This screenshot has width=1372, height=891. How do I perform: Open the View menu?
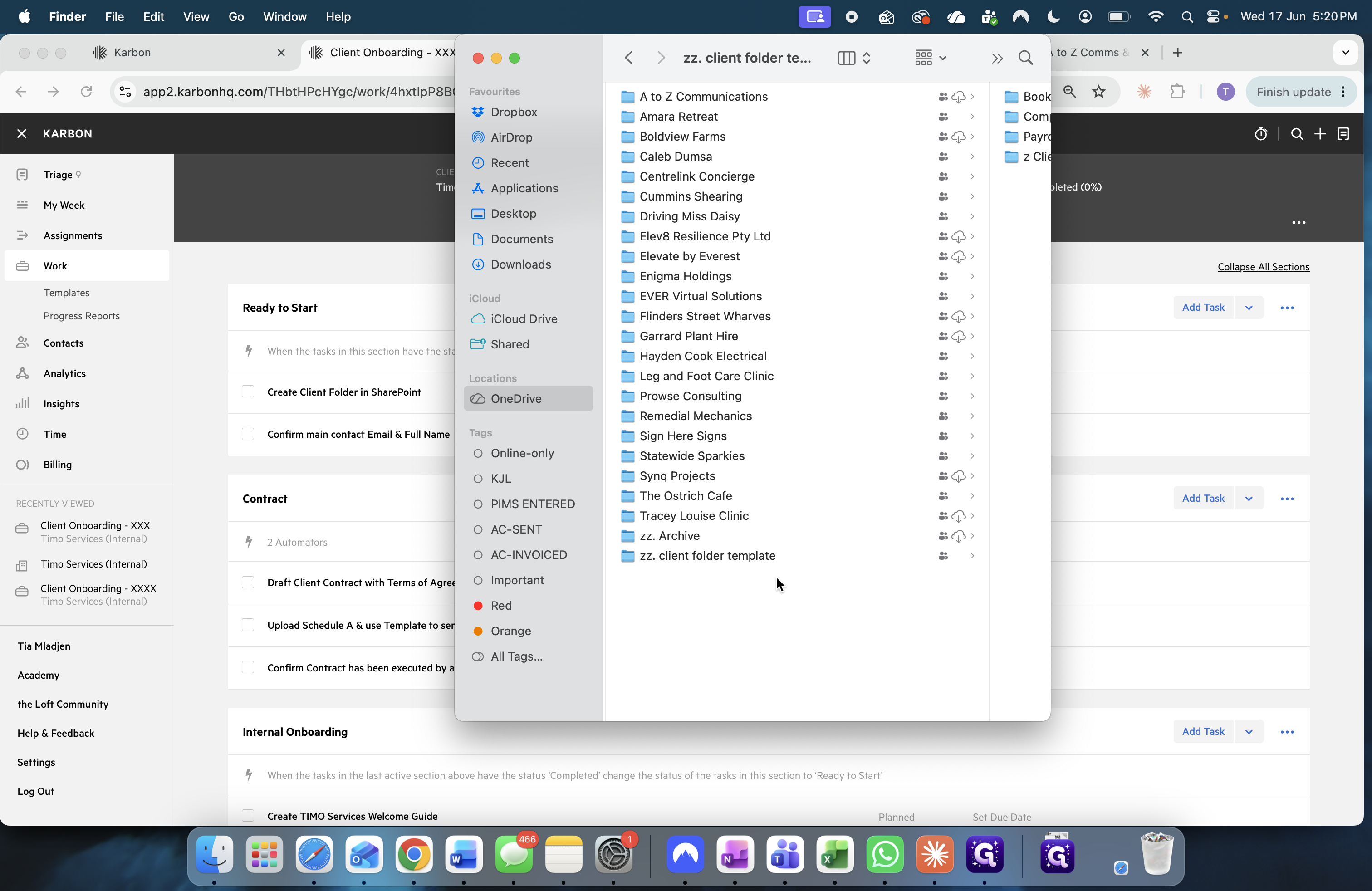(x=196, y=17)
